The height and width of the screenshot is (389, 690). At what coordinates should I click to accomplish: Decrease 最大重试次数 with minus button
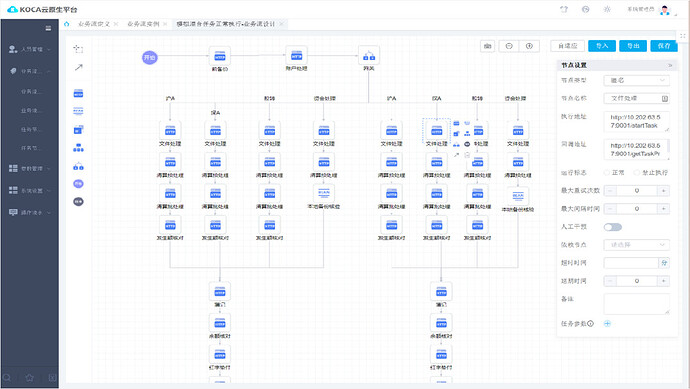pos(610,191)
